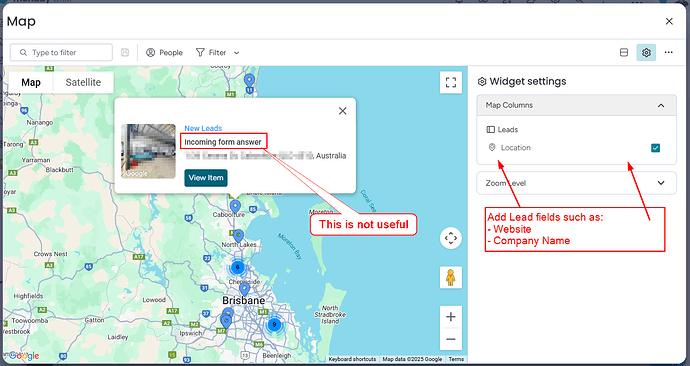Screen dimensions: 690x366
Task: Collapse the Map Columns section
Action: pyautogui.click(x=661, y=105)
